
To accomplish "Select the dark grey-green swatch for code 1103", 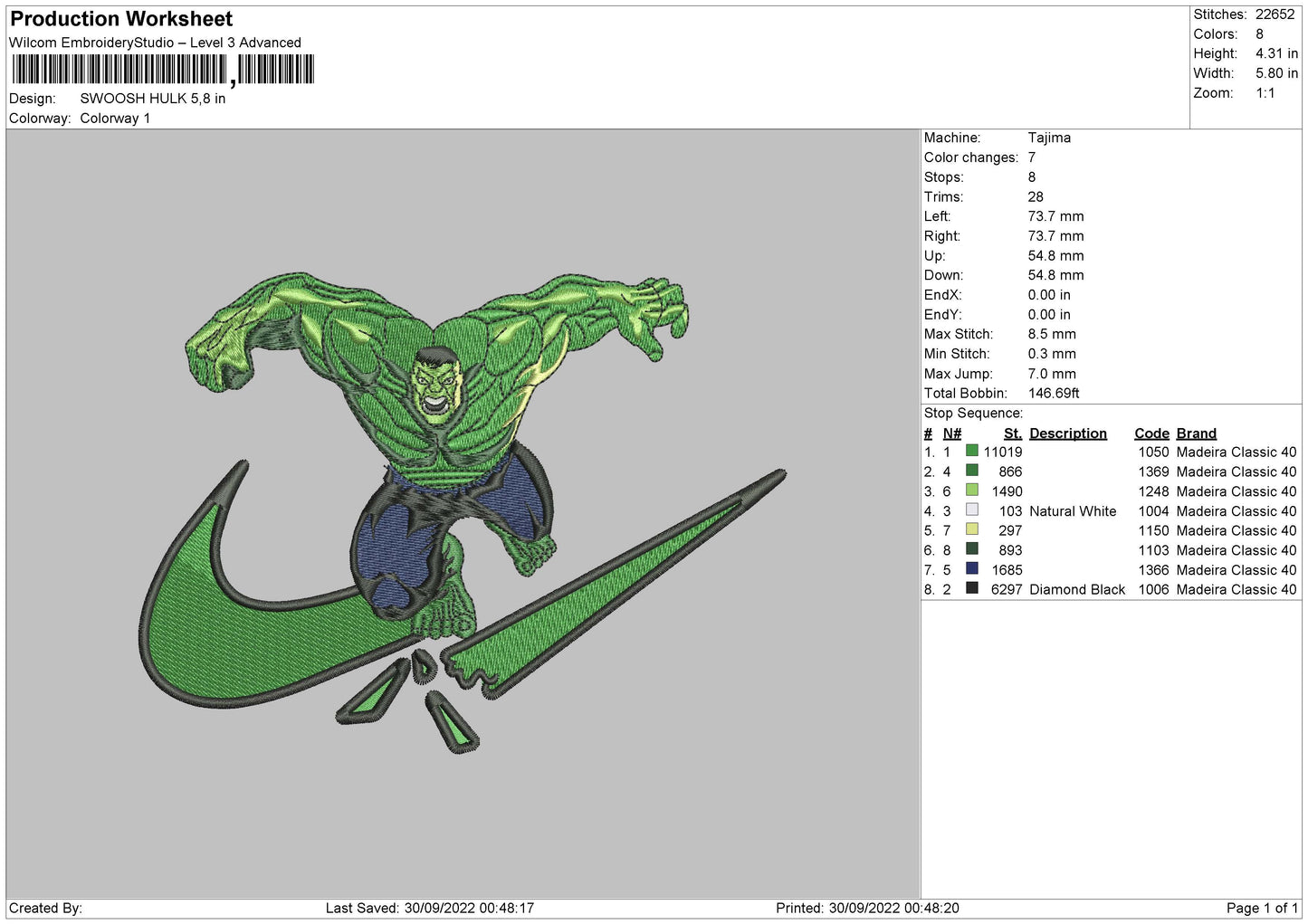I will [x=971, y=549].
